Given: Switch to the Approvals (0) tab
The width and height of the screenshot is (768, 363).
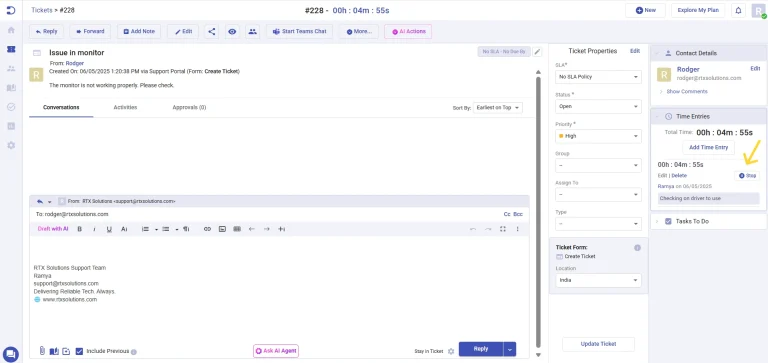Looking at the screenshot, I should [x=189, y=107].
